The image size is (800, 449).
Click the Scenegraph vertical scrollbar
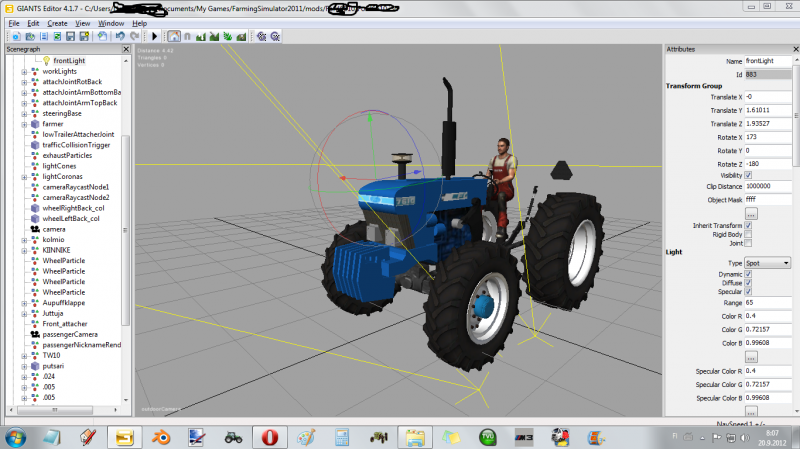pyautogui.click(x=126, y=230)
